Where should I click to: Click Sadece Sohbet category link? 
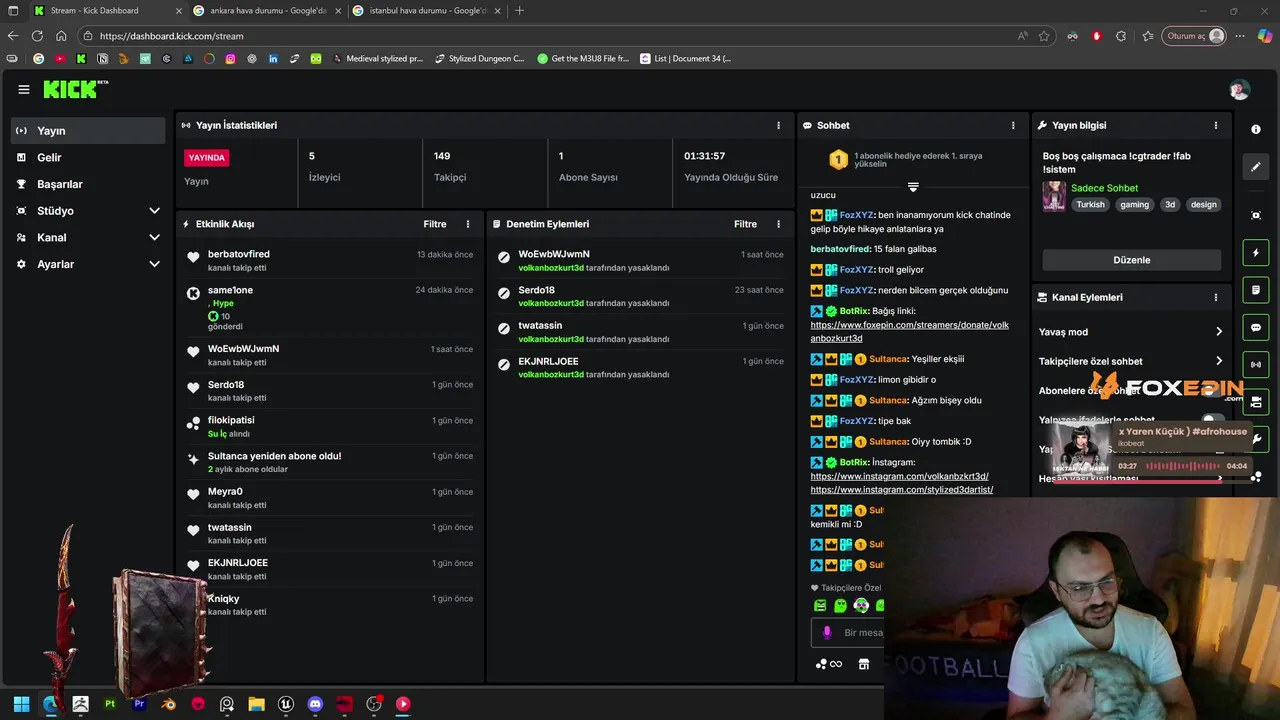coord(1104,188)
